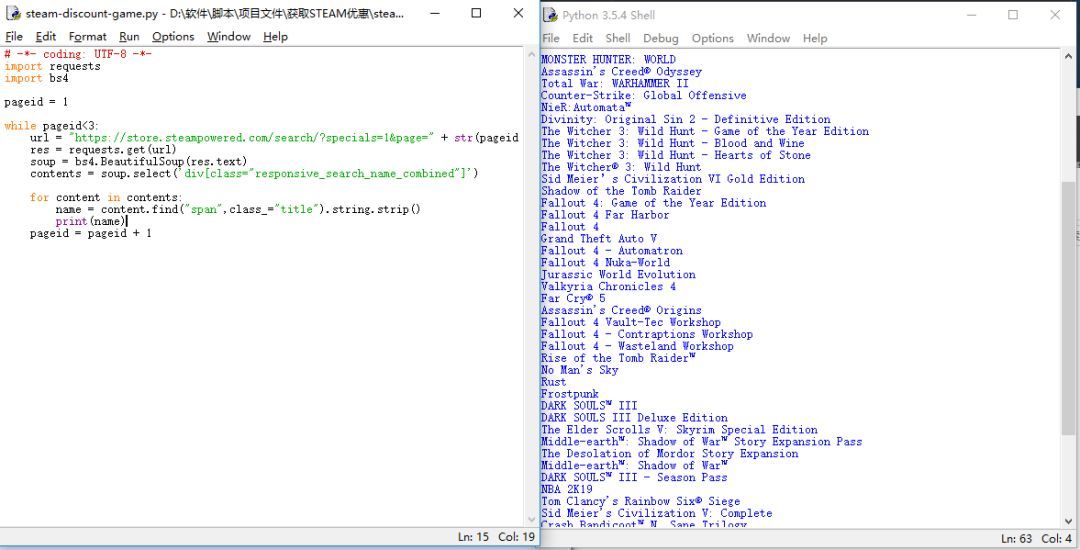
Task: Click the soup.select contents line
Action: click(254, 173)
